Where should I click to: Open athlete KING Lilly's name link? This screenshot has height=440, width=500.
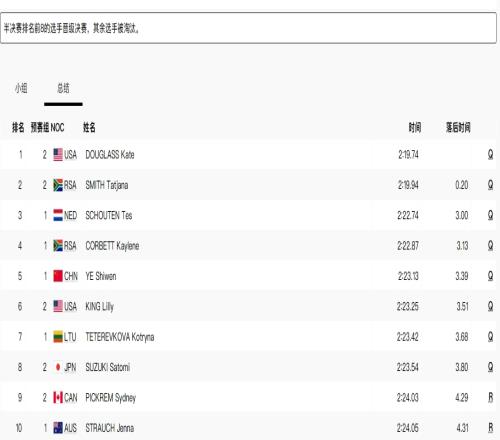point(100,306)
